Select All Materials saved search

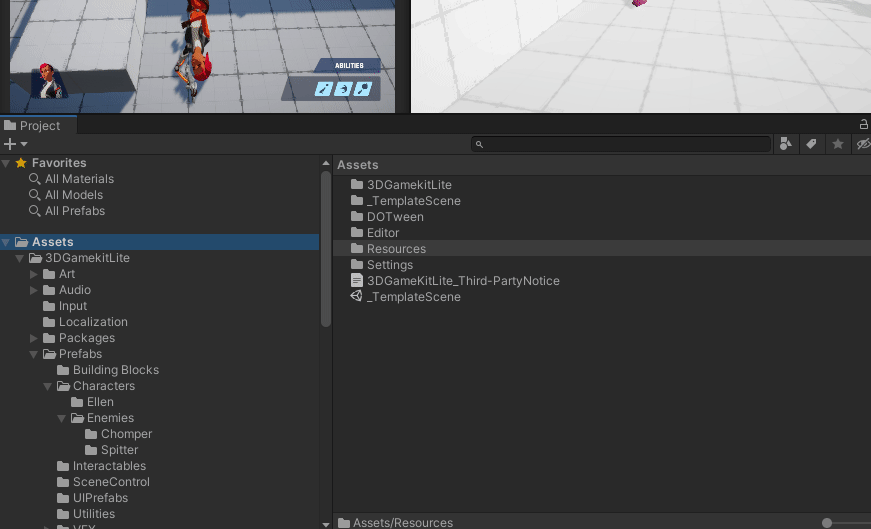tap(79, 179)
